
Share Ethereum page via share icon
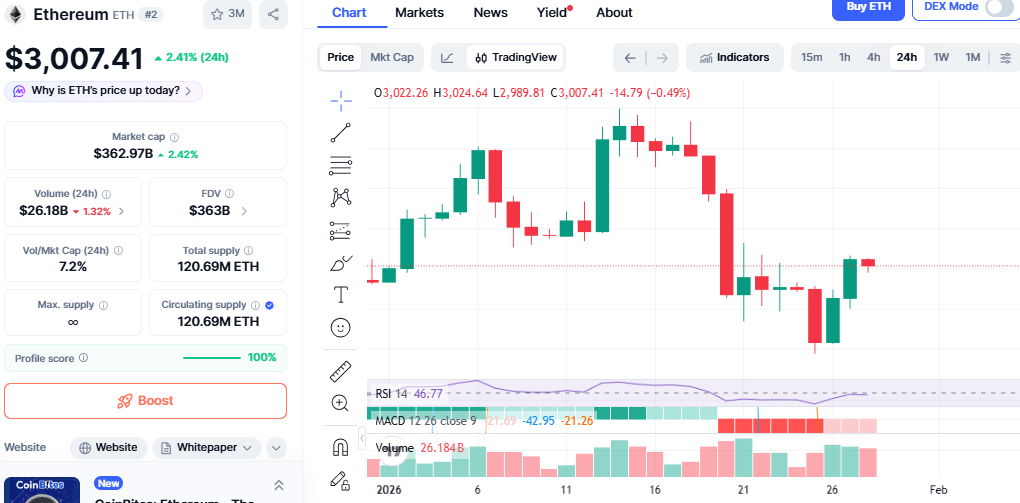click(273, 14)
